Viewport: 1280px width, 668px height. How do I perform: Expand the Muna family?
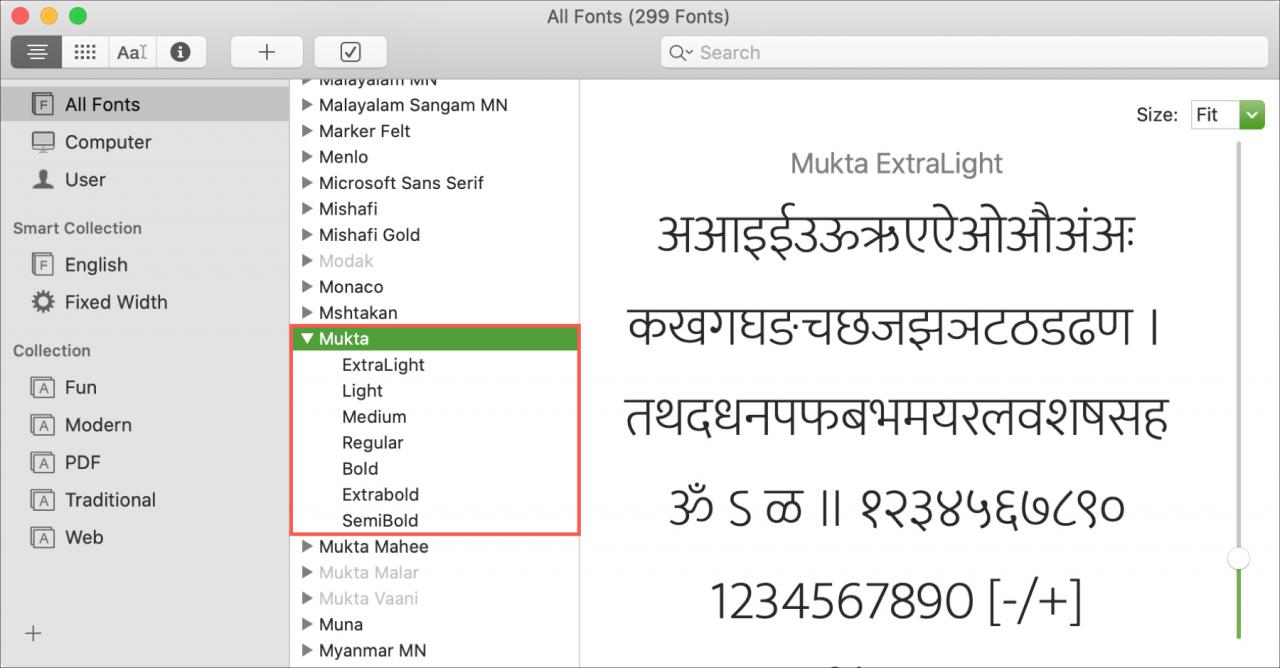coord(306,625)
